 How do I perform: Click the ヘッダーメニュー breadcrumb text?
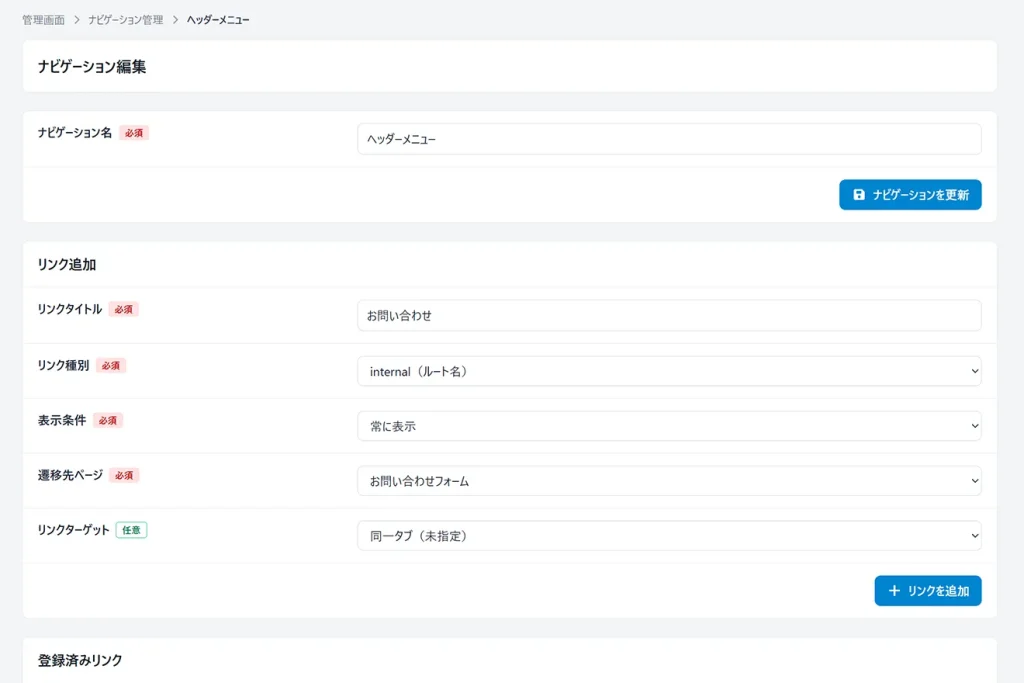[217, 20]
